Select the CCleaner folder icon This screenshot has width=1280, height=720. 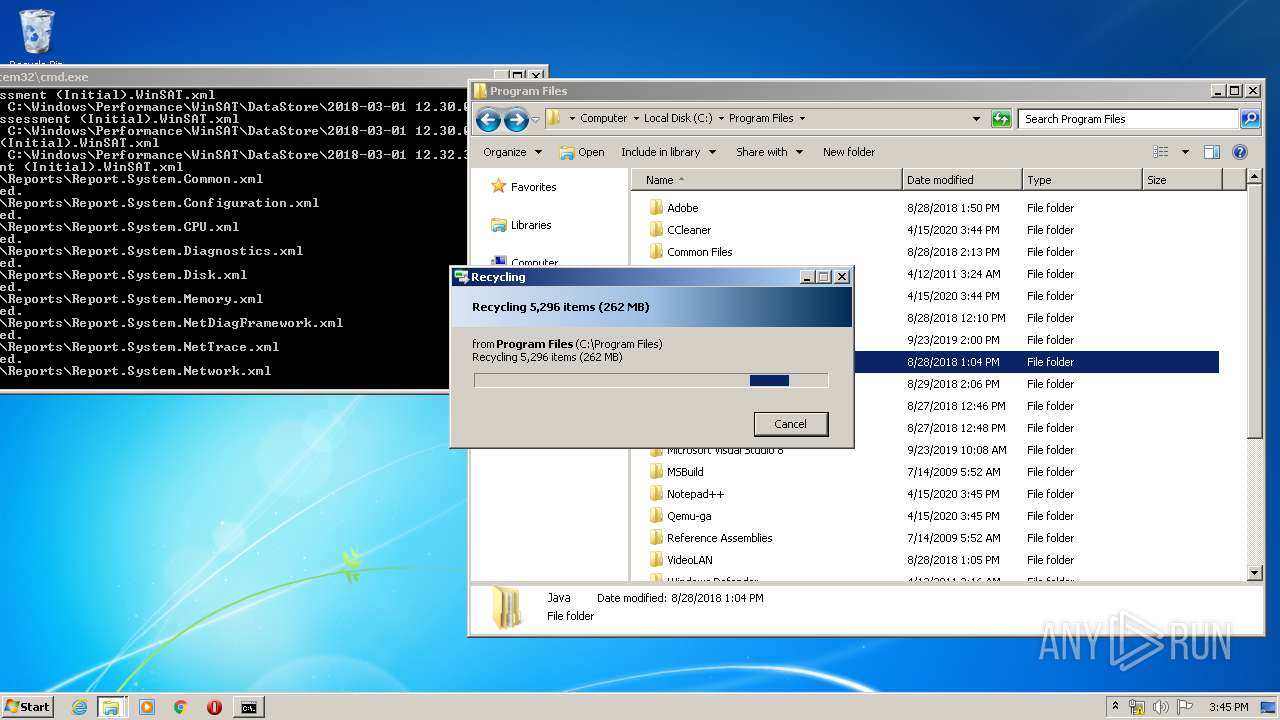tap(656, 230)
